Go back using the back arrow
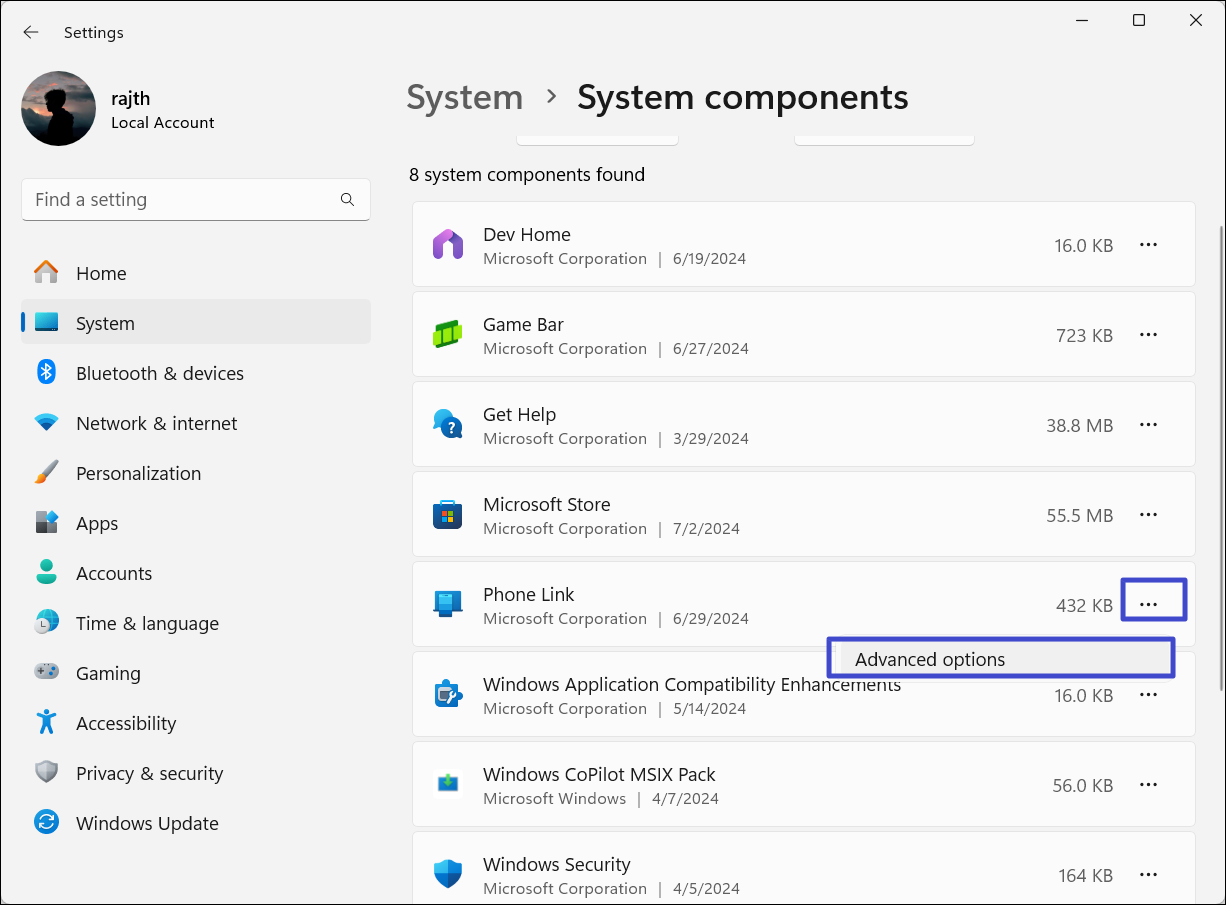Image resolution: width=1226 pixels, height=905 pixels. 31,32
